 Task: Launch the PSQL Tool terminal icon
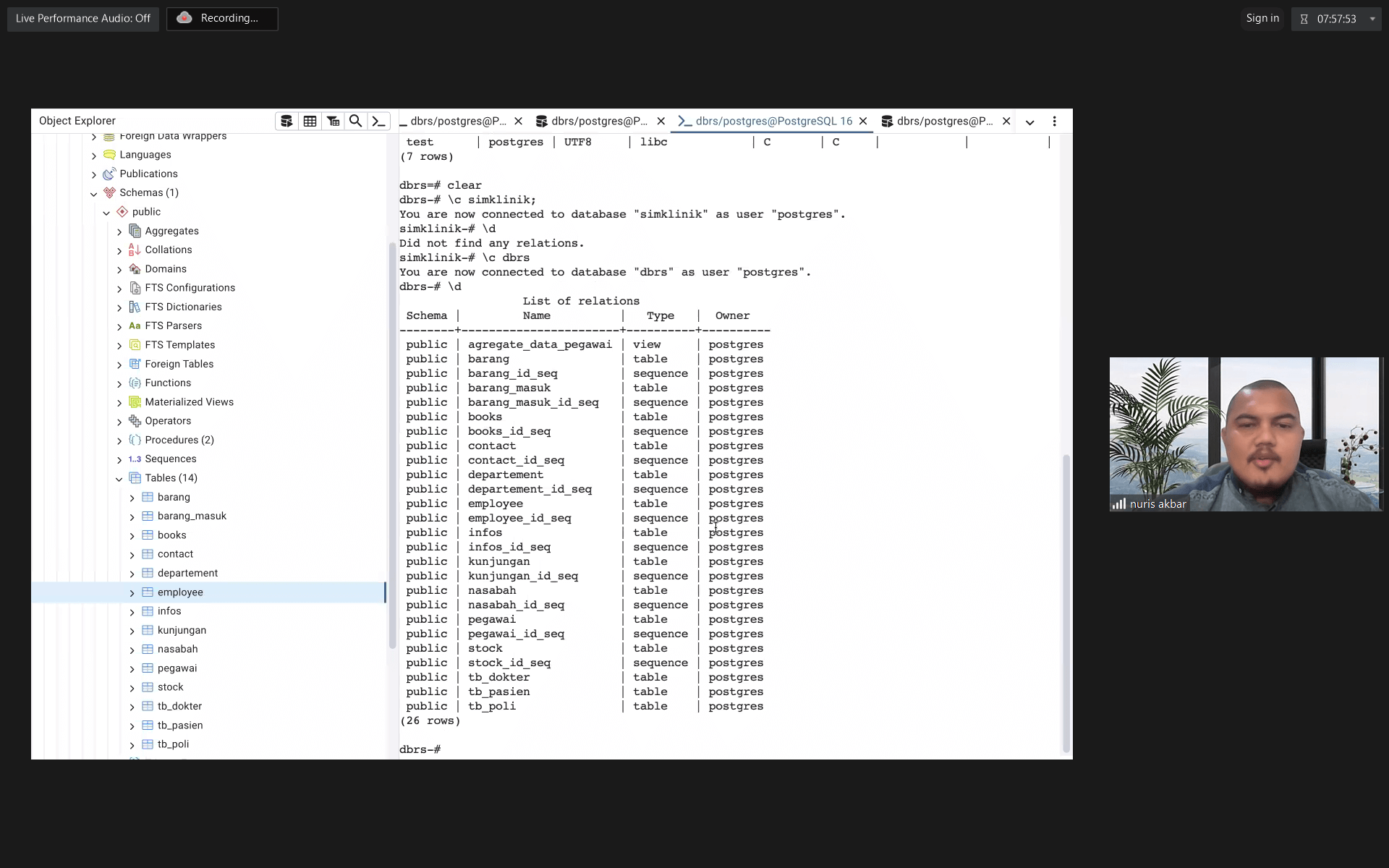[378, 121]
